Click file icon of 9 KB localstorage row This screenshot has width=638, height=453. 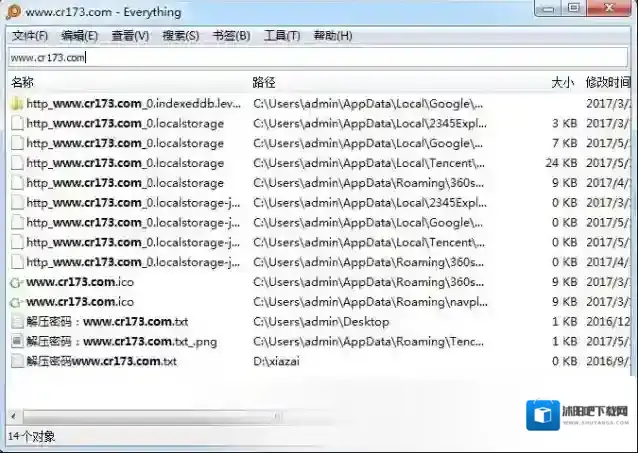(x=17, y=183)
